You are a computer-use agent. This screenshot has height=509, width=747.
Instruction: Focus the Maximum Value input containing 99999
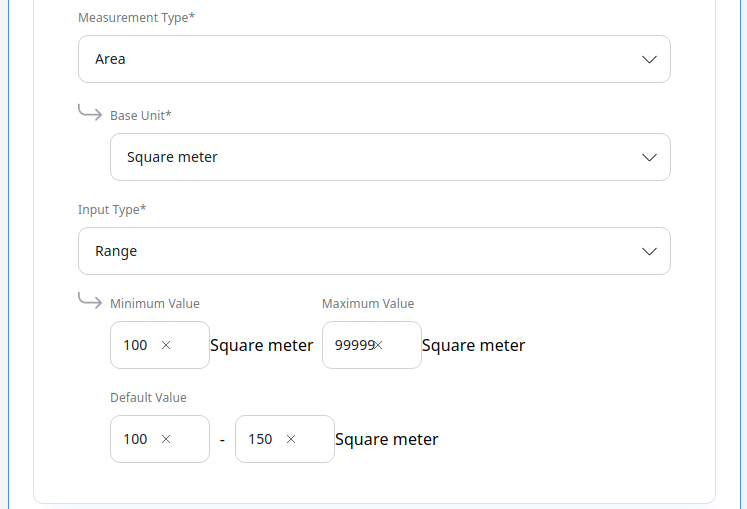(x=353, y=345)
